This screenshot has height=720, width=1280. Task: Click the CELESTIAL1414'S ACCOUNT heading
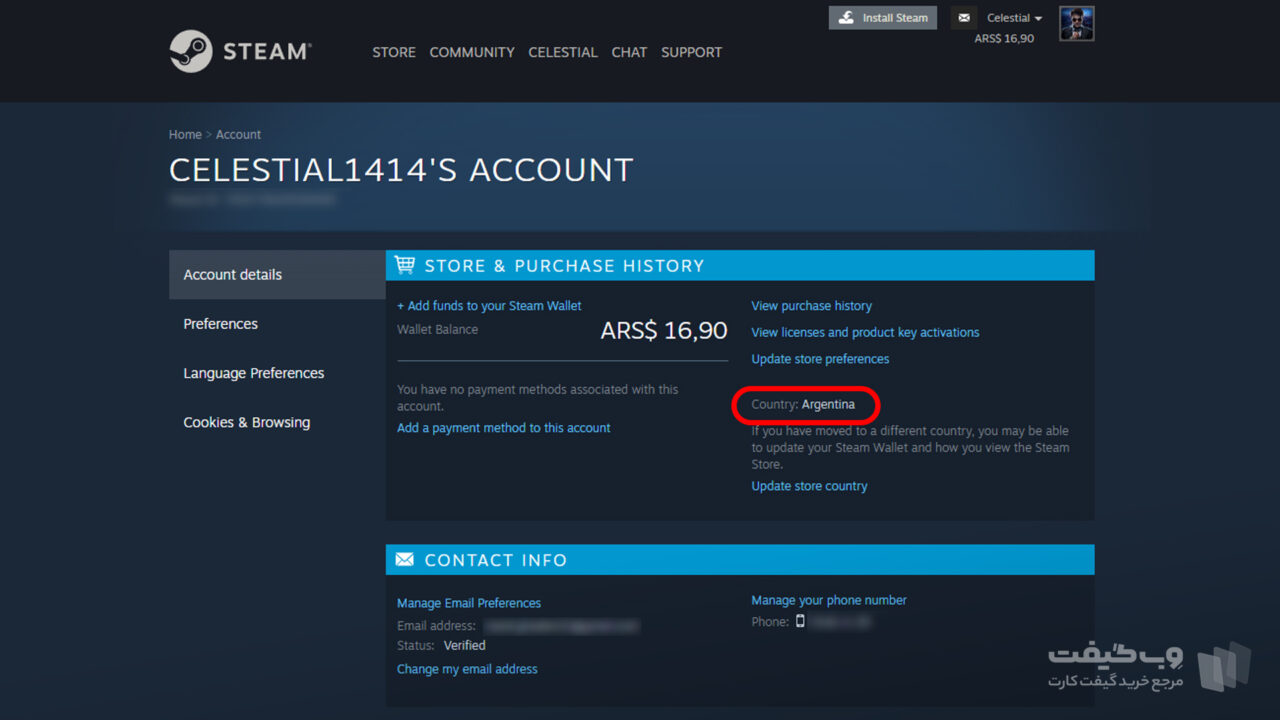point(401,170)
